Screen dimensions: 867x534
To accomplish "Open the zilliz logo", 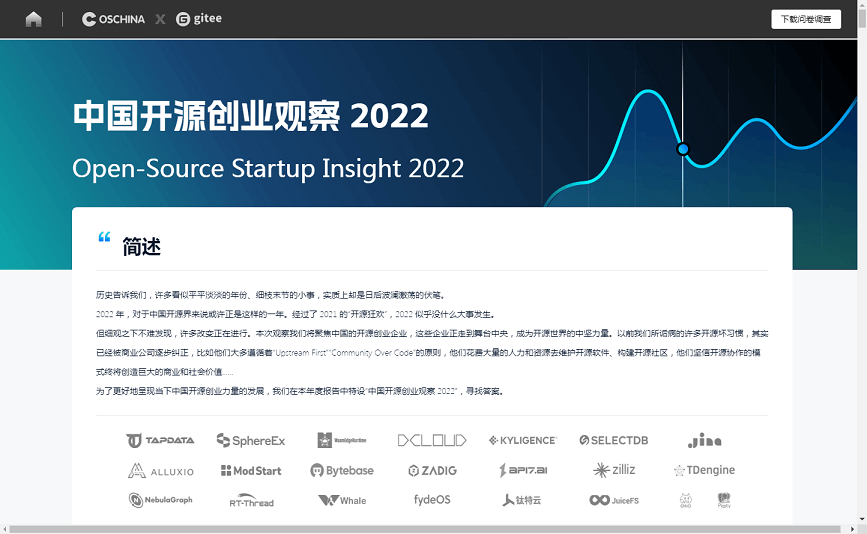I will point(614,470).
